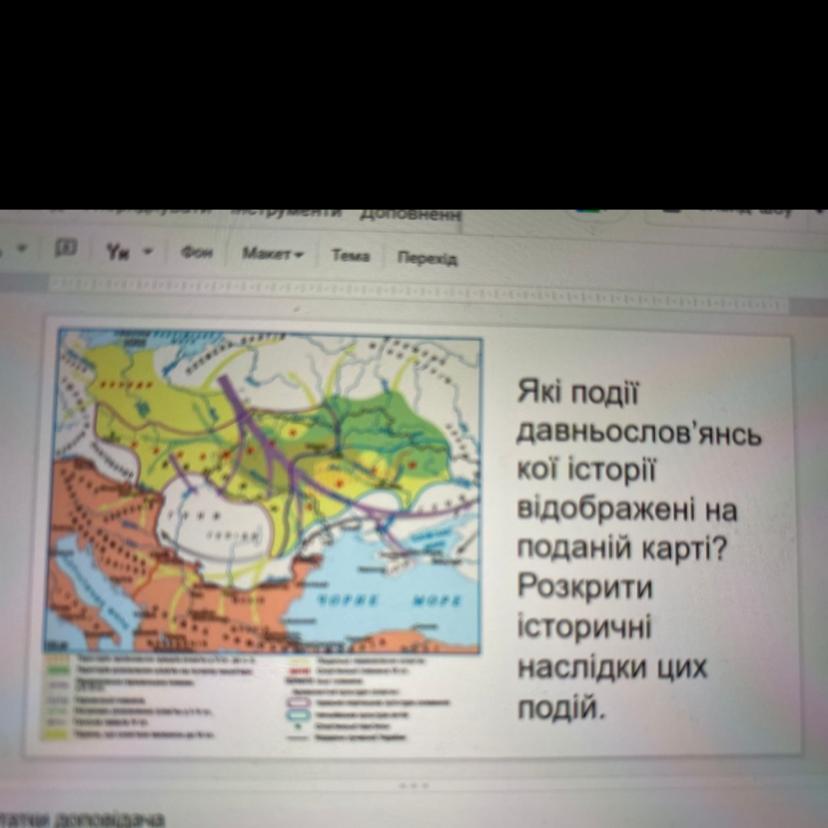This screenshot has width=828, height=828.
Task: Click the ЧОРНЕ МОРЕ label on map
Action: pos(390,604)
